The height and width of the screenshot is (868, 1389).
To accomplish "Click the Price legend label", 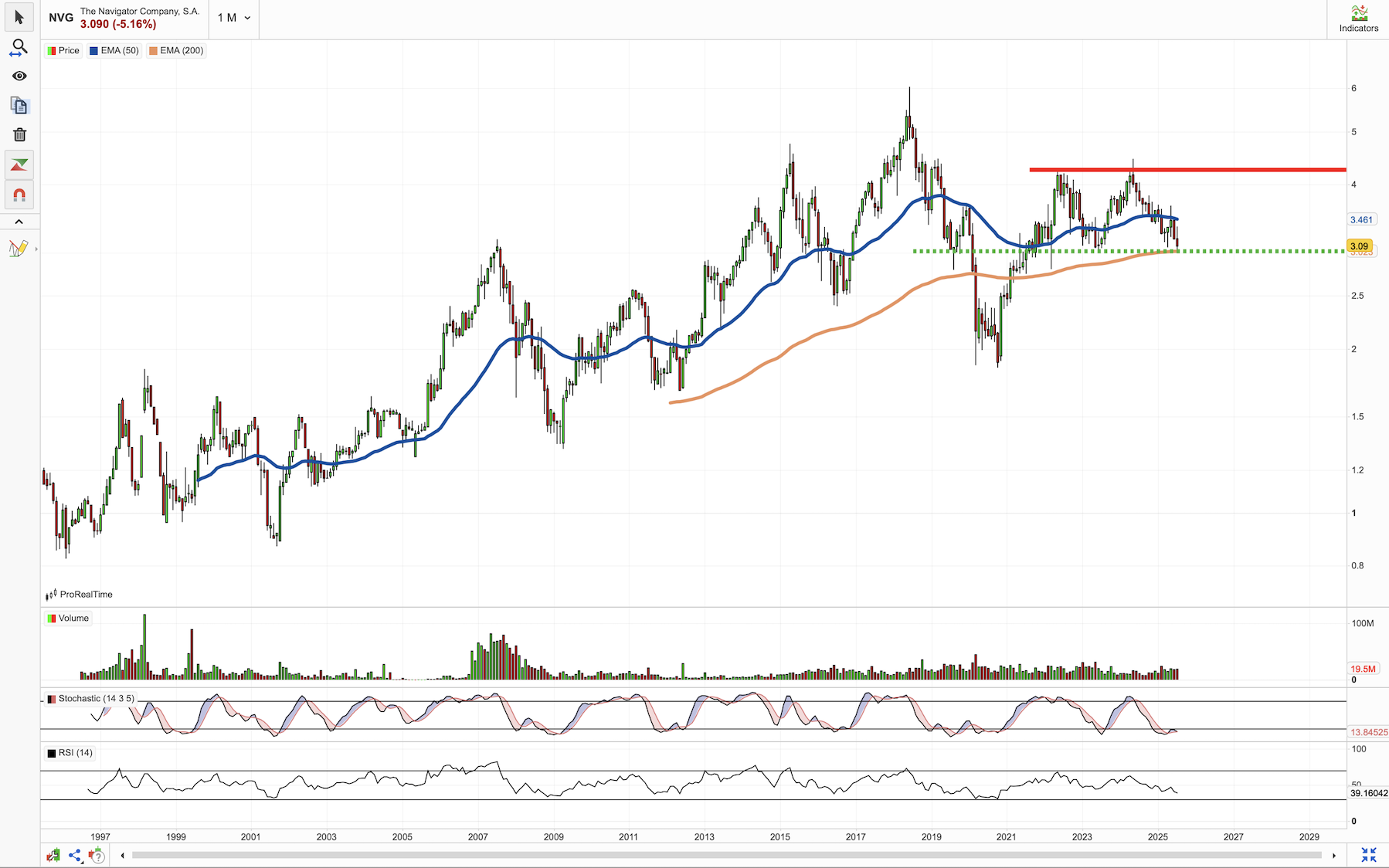I will (x=63, y=50).
